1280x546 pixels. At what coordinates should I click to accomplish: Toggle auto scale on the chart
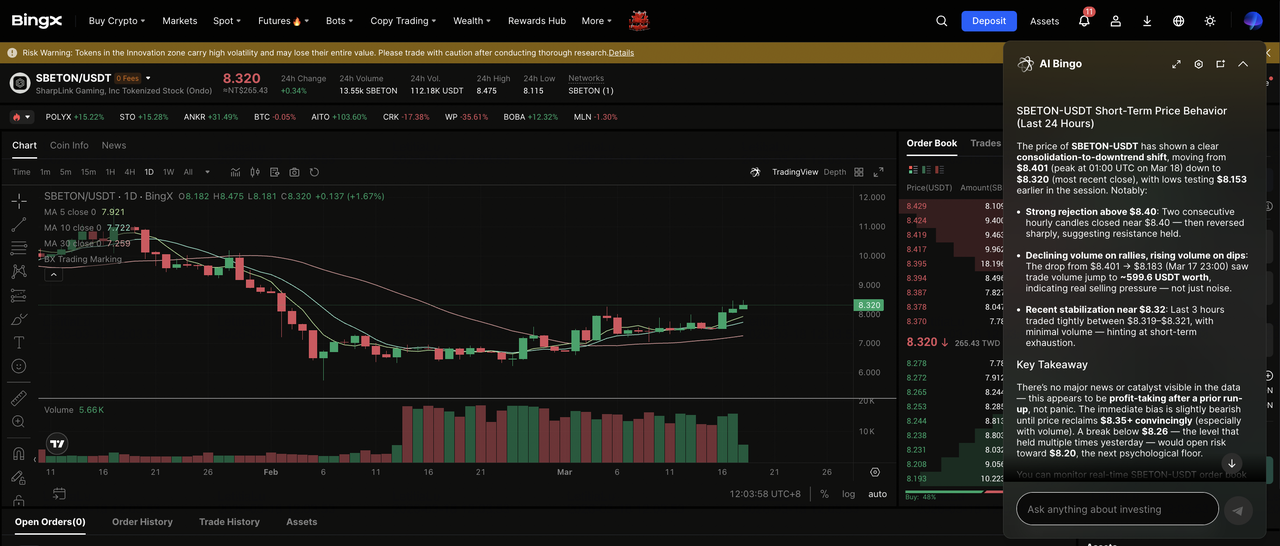click(x=877, y=494)
